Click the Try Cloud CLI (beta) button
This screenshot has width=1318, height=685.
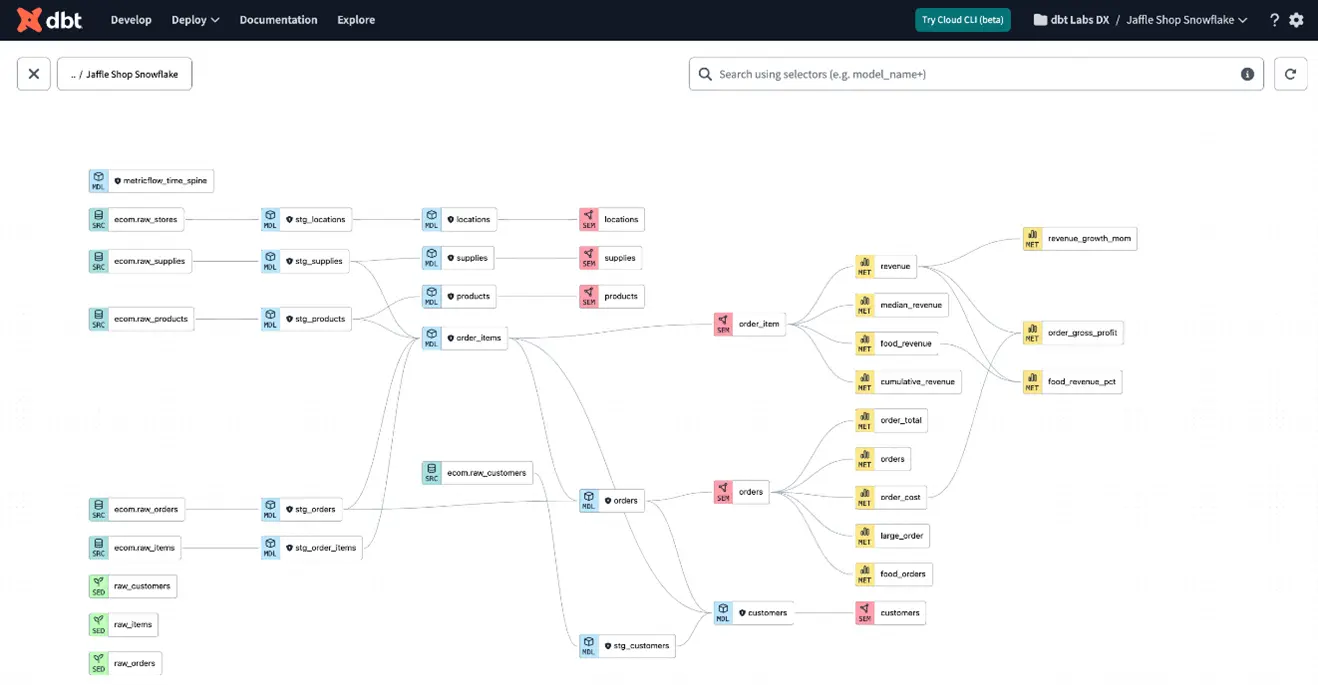963,20
